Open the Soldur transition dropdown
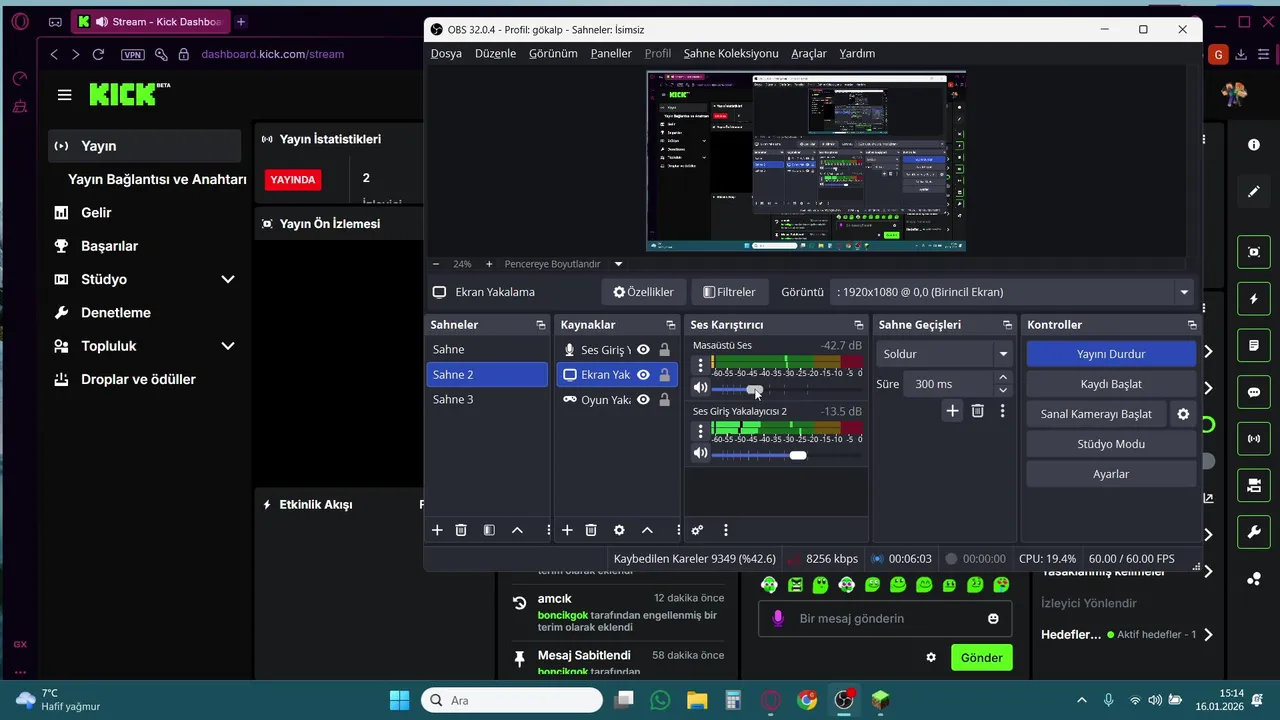This screenshot has height=720, width=1280. (x=945, y=354)
